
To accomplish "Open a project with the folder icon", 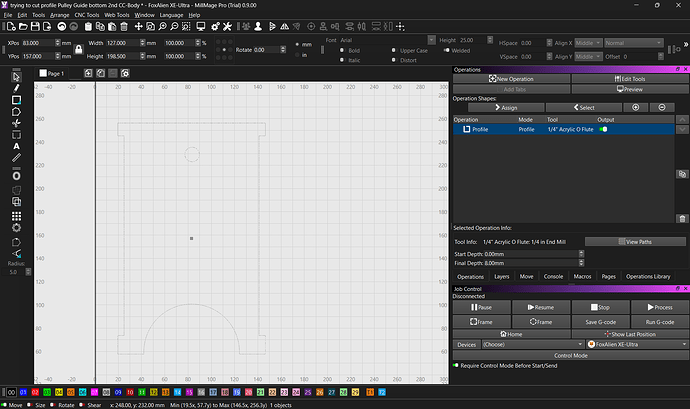I will tap(23, 26).
